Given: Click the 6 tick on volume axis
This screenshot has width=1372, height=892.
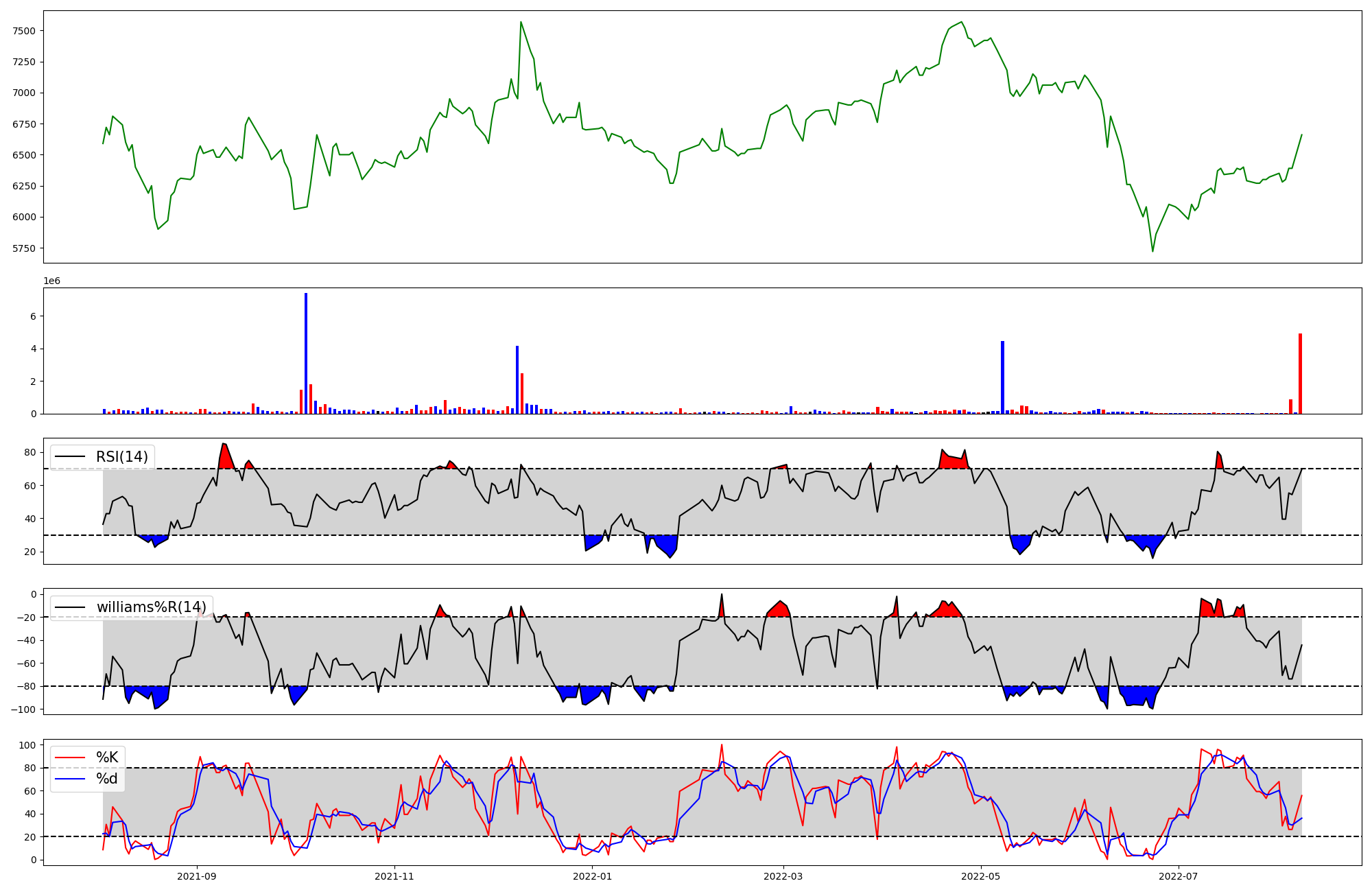Looking at the screenshot, I should tap(32, 316).
